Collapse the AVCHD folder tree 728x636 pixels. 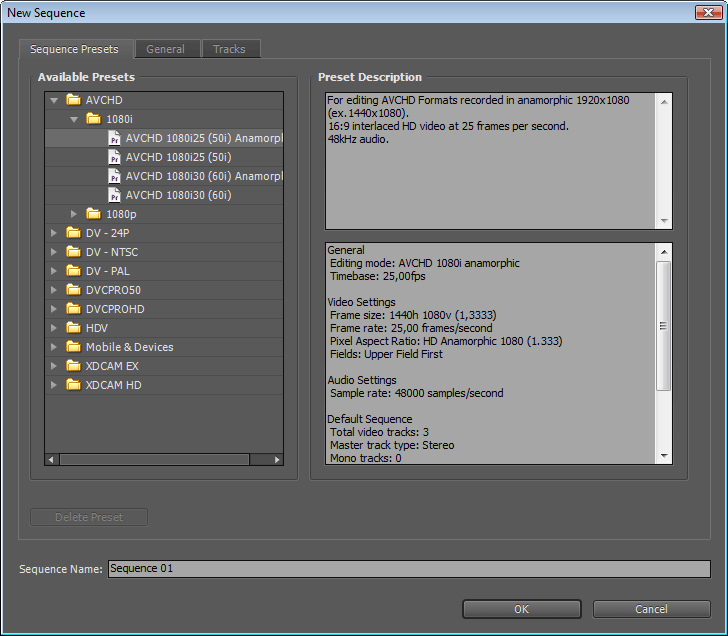pos(54,100)
